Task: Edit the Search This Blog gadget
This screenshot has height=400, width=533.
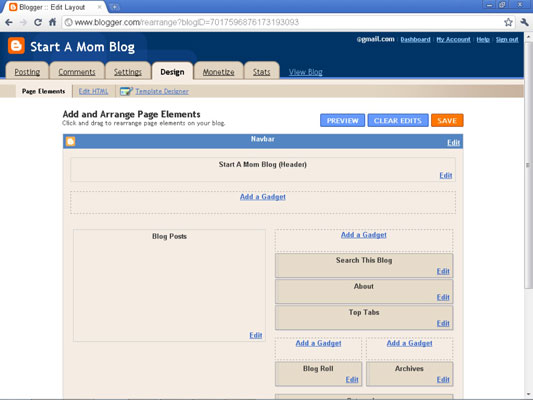Action: pyautogui.click(x=443, y=271)
